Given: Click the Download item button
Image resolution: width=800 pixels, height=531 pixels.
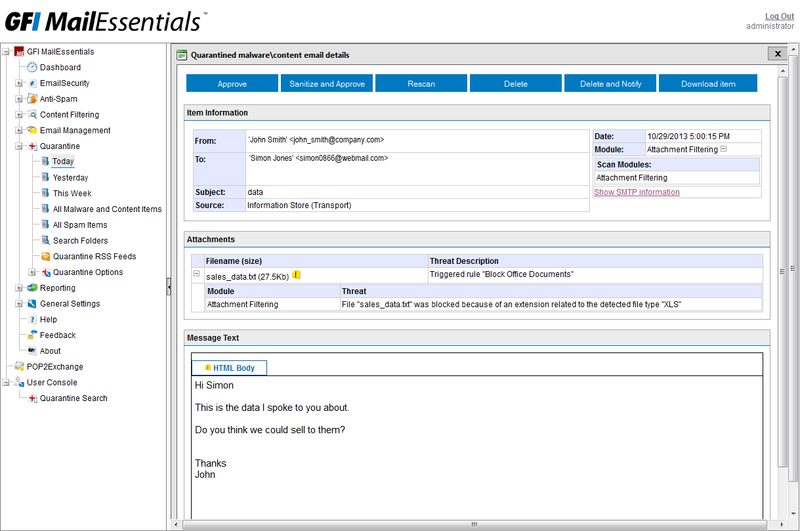Looking at the screenshot, I should pyautogui.click(x=708, y=84).
